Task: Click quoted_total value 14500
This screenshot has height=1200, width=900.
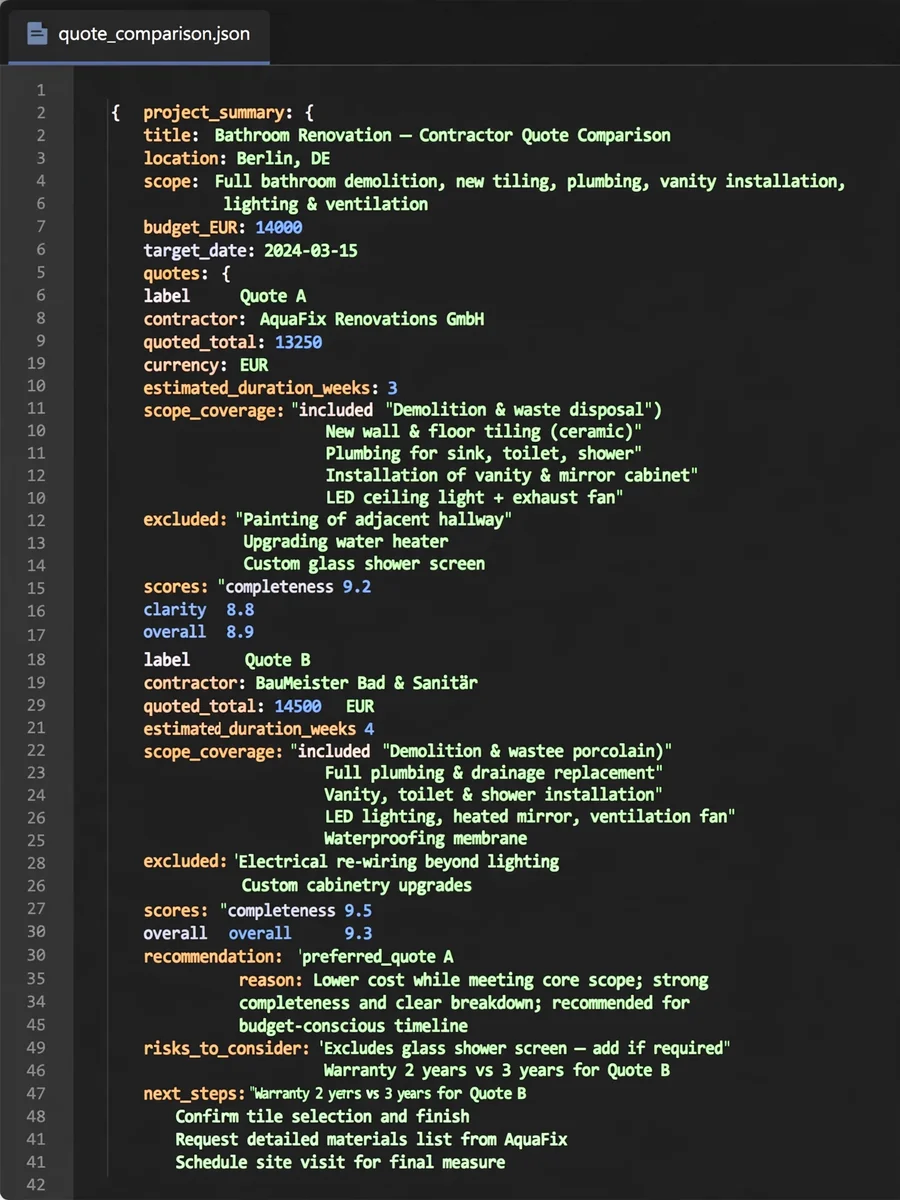Action: tap(298, 706)
